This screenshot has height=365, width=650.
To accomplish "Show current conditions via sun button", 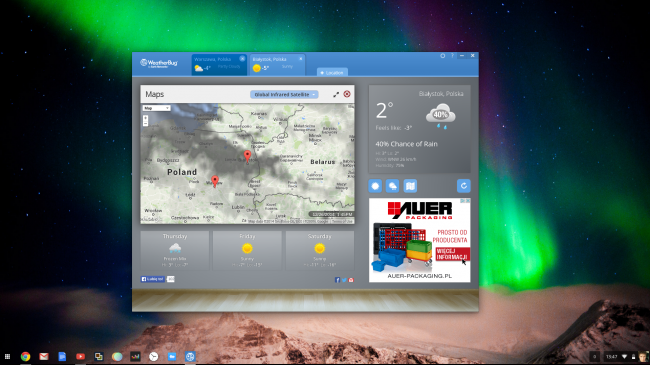I will (x=375, y=186).
